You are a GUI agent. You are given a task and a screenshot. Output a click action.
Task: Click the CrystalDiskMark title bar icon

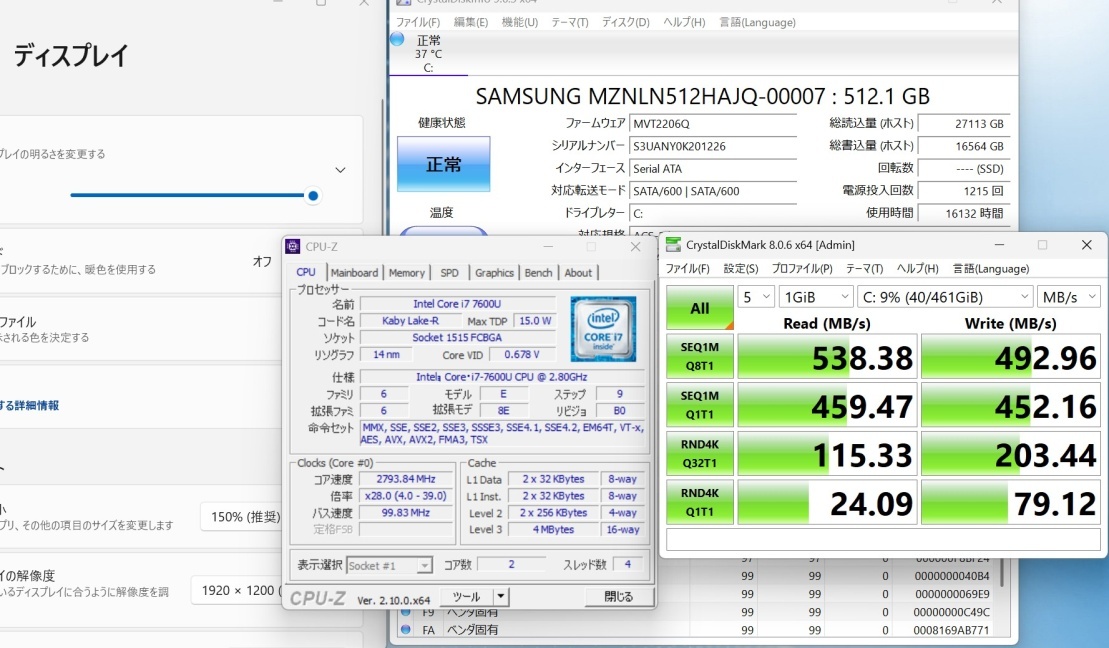[x=673, y=245]
